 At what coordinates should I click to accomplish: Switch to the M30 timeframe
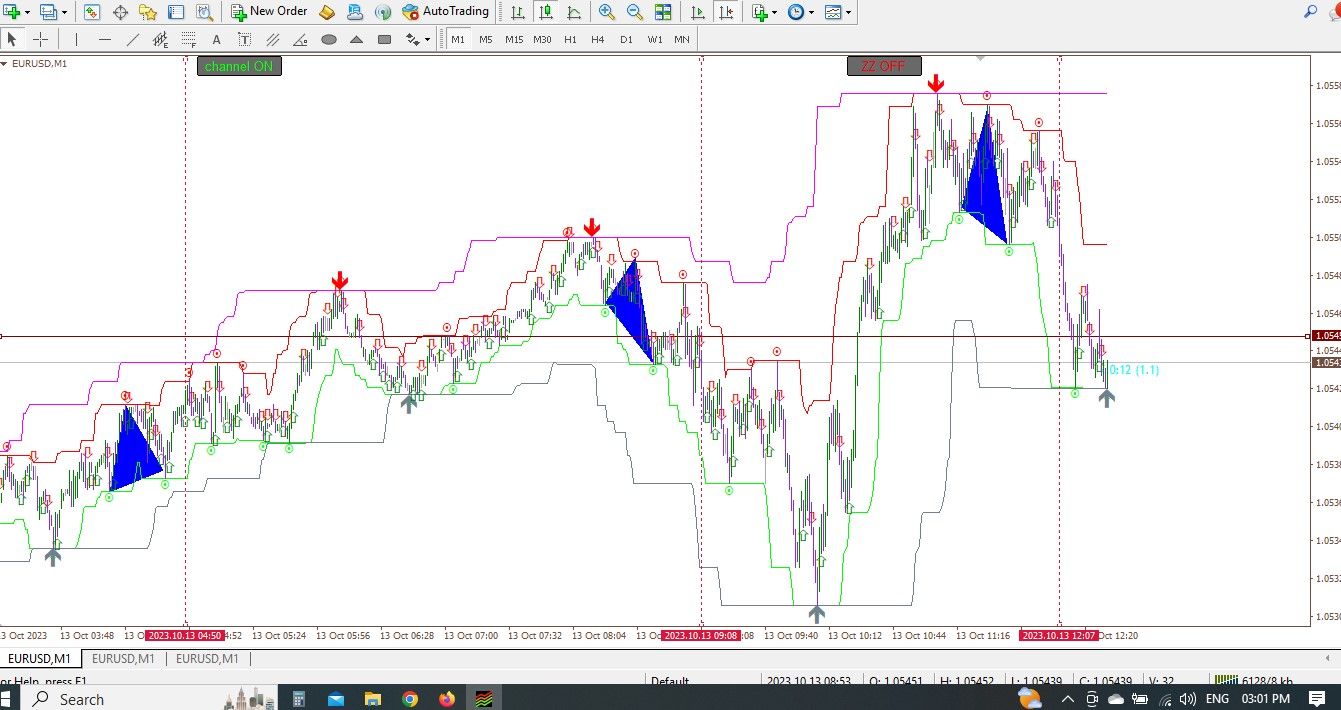coord(542,39)
